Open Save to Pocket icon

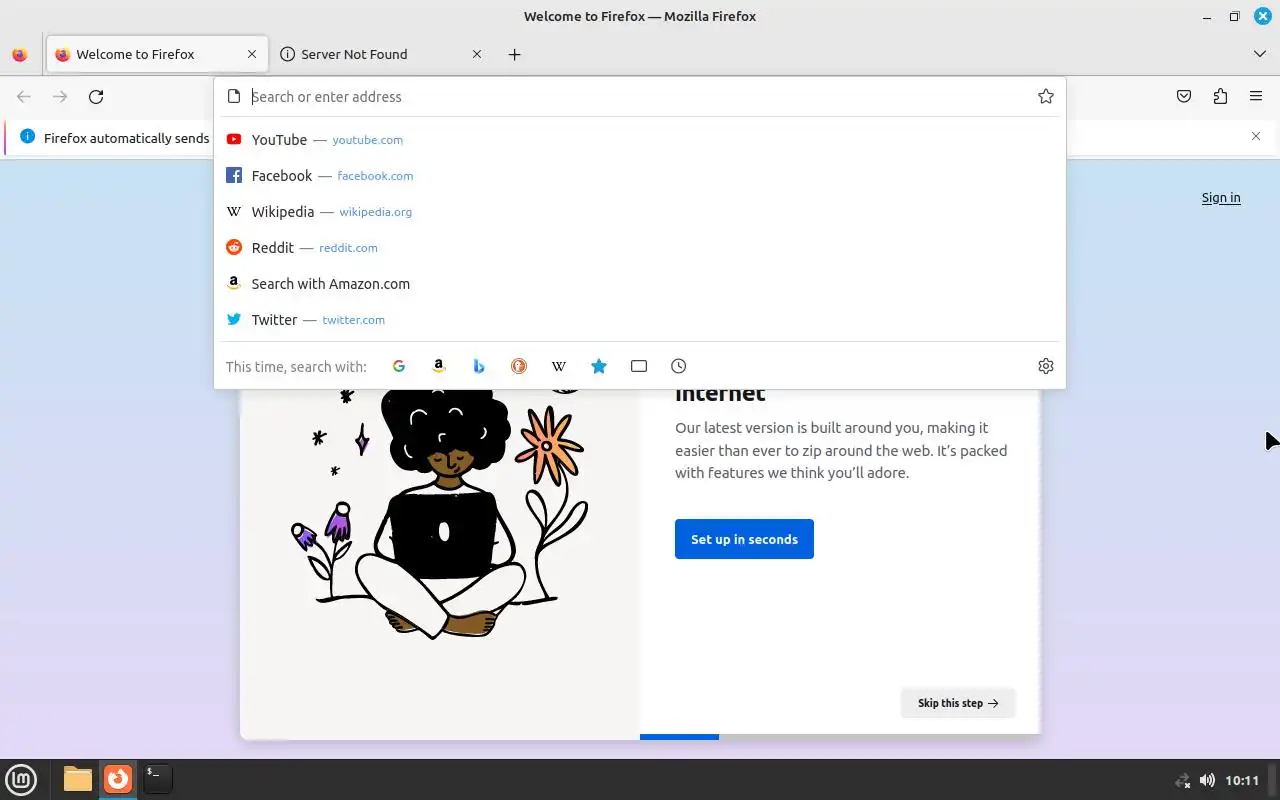tap(1184, 96)
